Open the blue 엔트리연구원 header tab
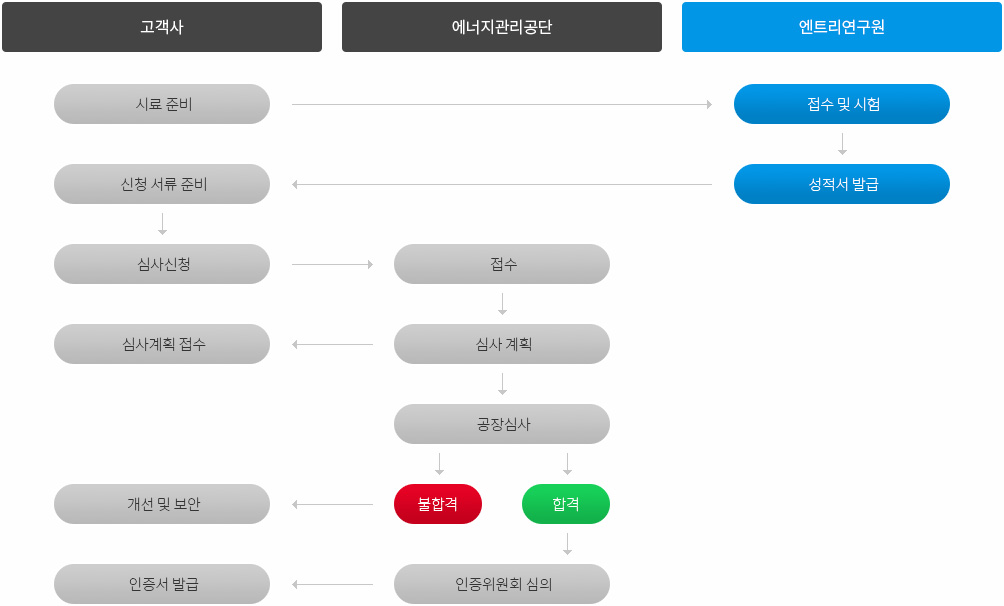Screen dimensions: 1004x606 pyautogui.click(x=842, y=27)
